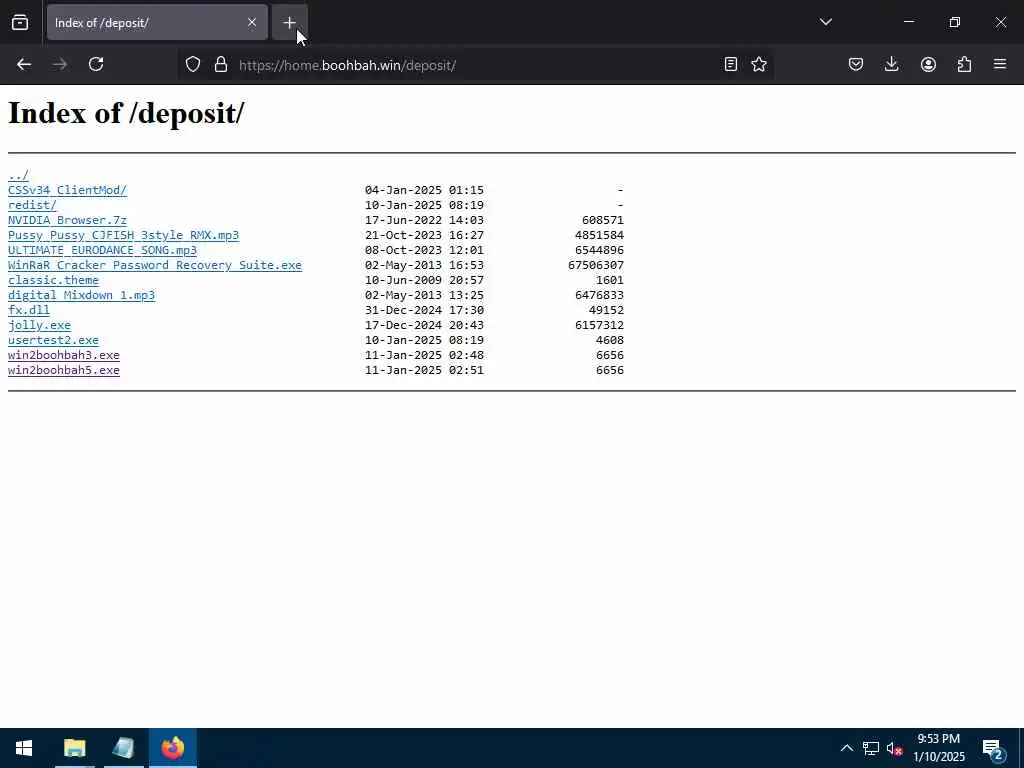1024x768 pixels.
Task: Open classic.theme file link
Action: point(54,280)
